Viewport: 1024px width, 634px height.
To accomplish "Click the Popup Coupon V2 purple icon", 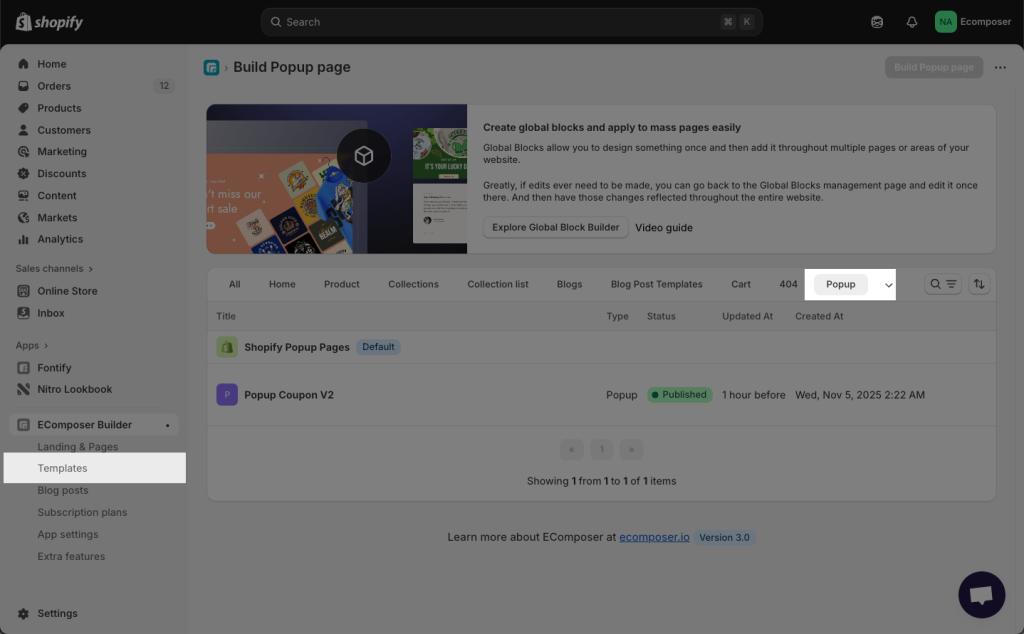I will pos(227,395).
